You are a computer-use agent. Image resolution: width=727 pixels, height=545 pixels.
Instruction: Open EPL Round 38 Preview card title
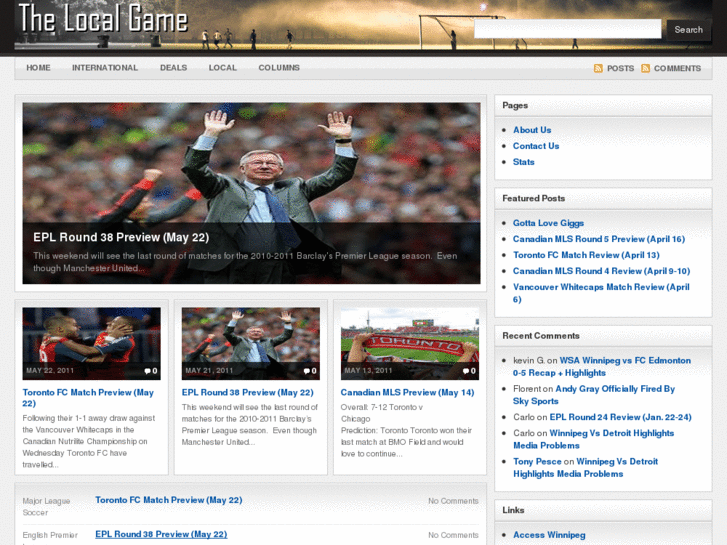[248, 392]
